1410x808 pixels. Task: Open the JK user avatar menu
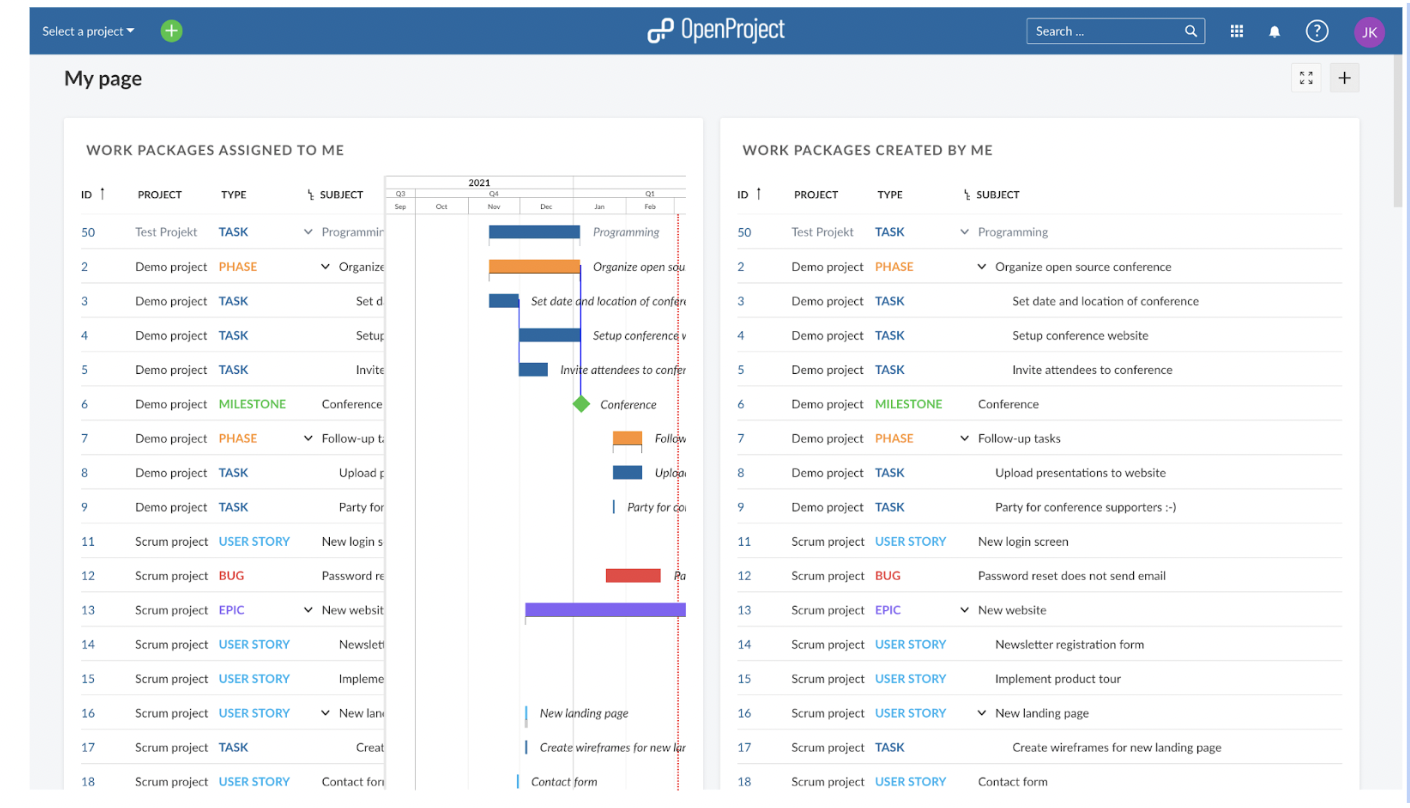click(1369, 31)
